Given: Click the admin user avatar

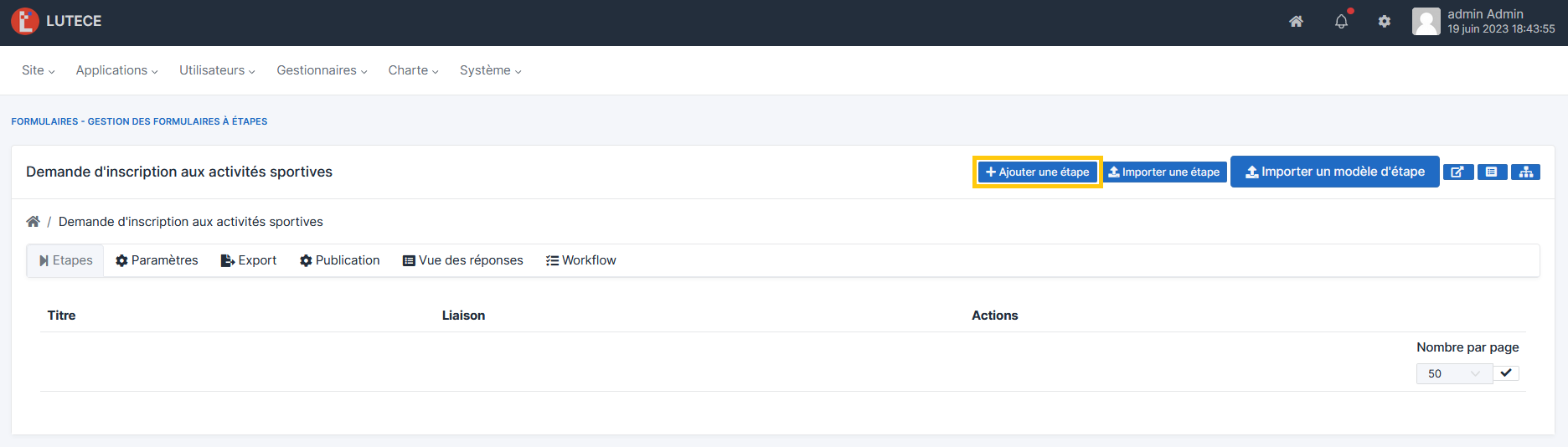Looking at the screenshot, I should tap(1426, 22).
